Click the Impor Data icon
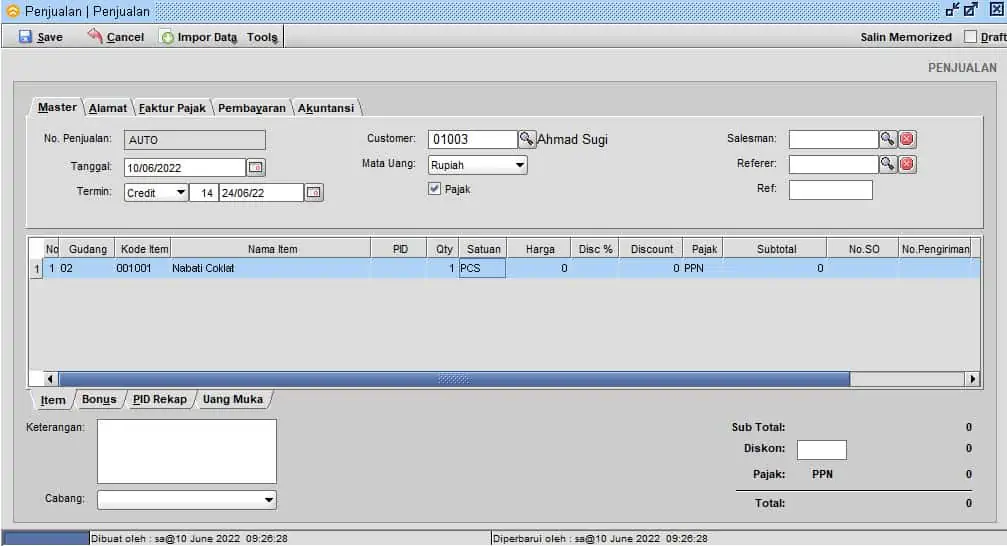The image size is (1007, 546). tap(168, 37)
